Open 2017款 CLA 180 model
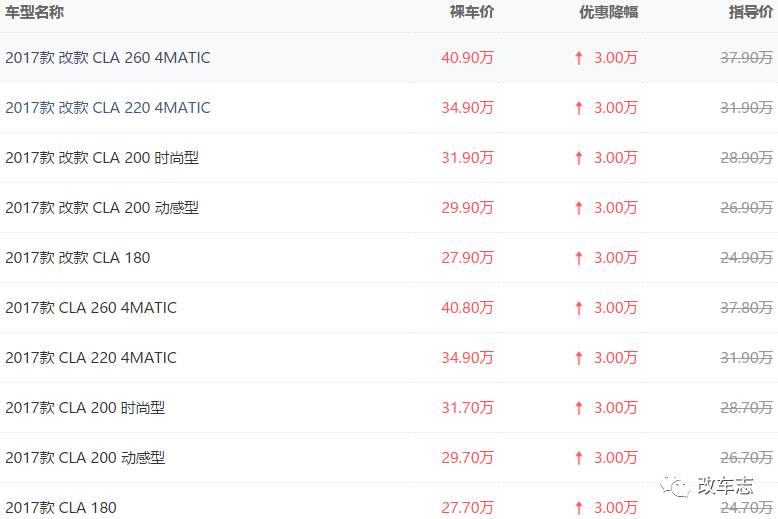 [x=61, y=508]
